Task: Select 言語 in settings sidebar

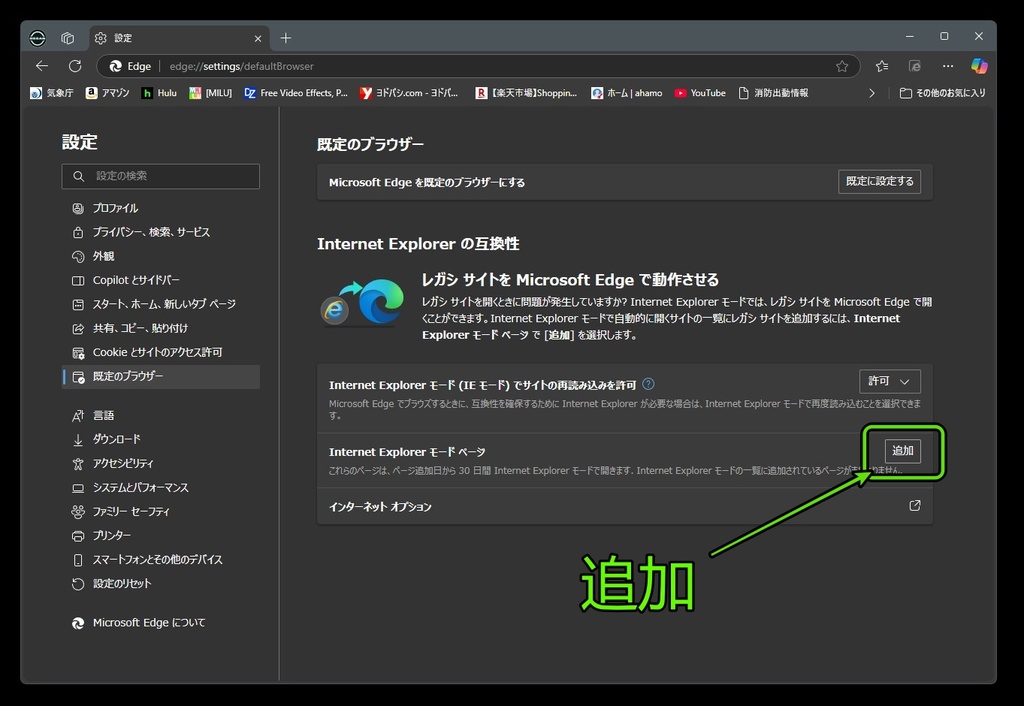Action: 161,415
